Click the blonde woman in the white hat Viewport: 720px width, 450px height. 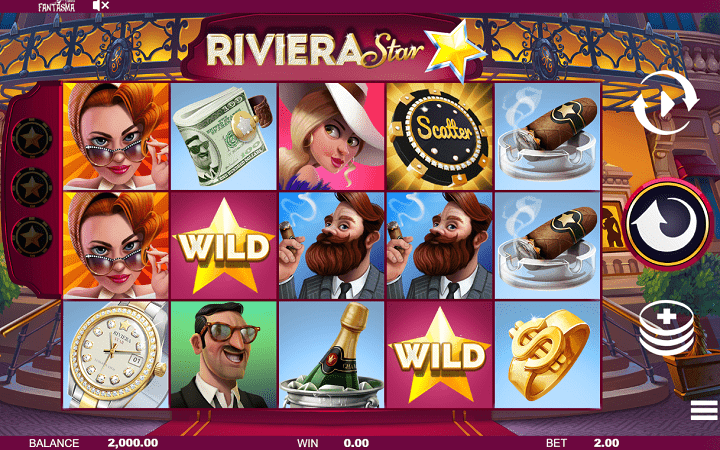[x=332, y=136]
